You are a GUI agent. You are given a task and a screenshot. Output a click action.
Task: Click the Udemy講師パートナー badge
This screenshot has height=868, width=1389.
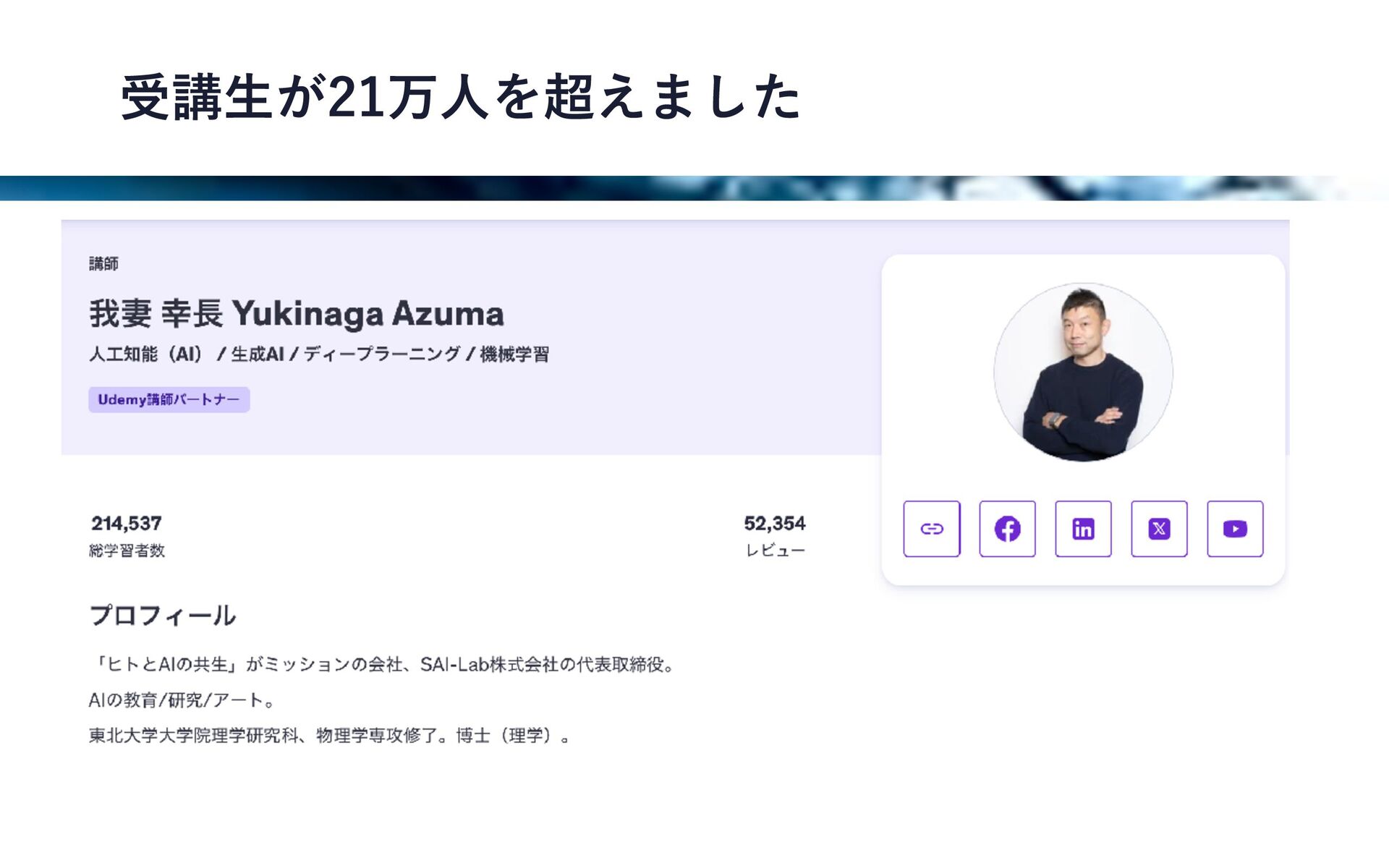tap(169, 399)
